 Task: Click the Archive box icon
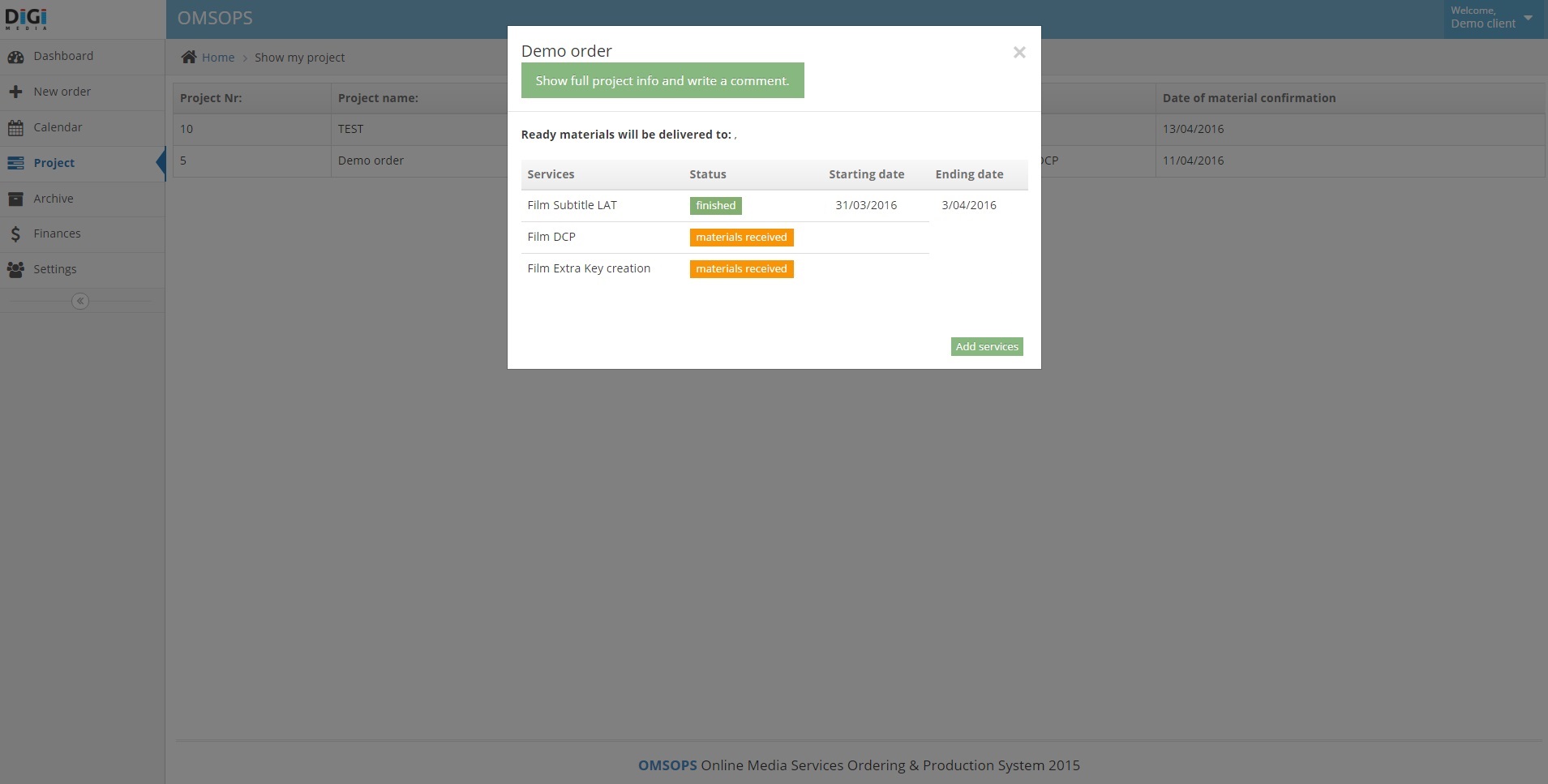click(x=15, y=199)
